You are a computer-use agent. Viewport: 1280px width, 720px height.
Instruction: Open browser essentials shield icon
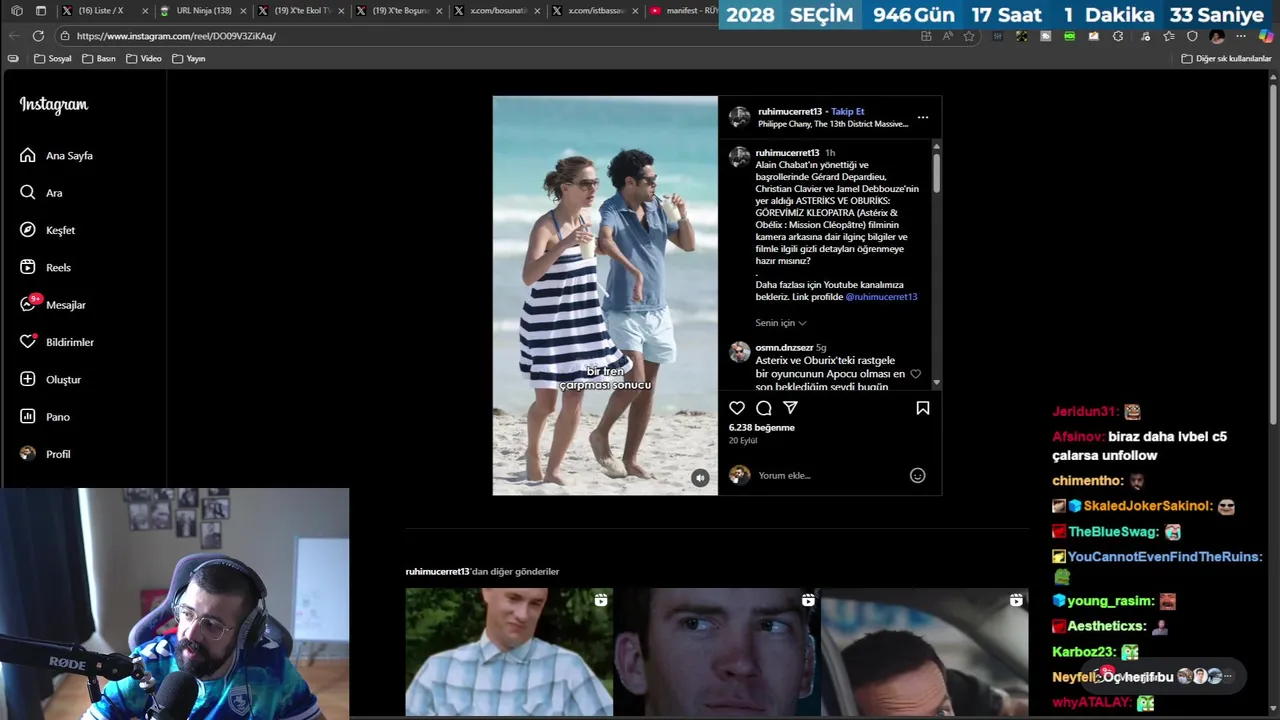tap(1192, 36)
